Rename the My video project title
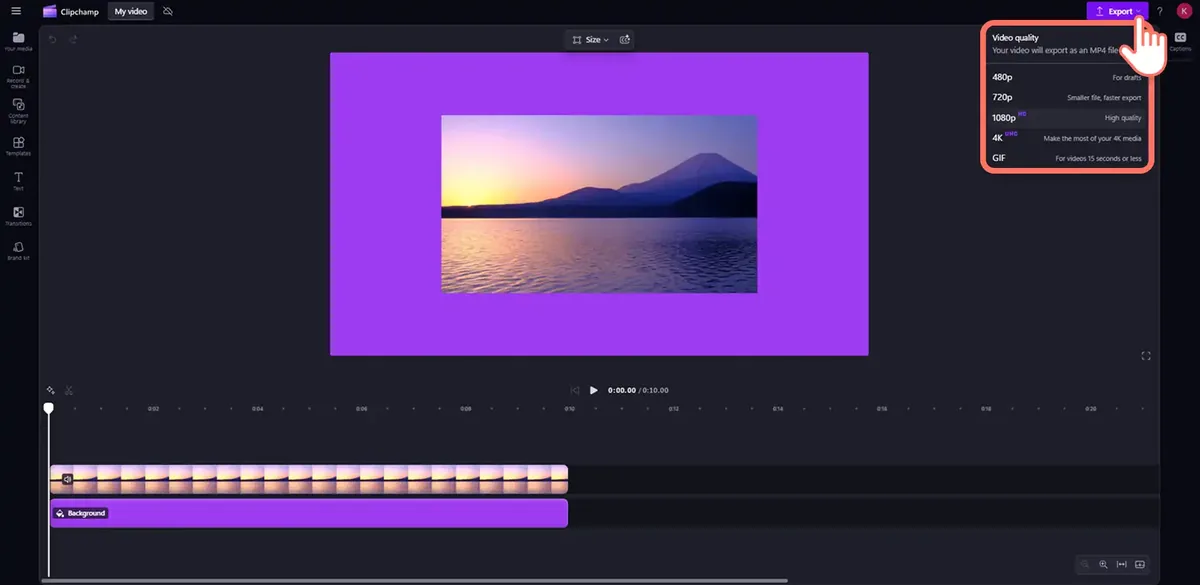1200x585 pixels. click(131, 11)
